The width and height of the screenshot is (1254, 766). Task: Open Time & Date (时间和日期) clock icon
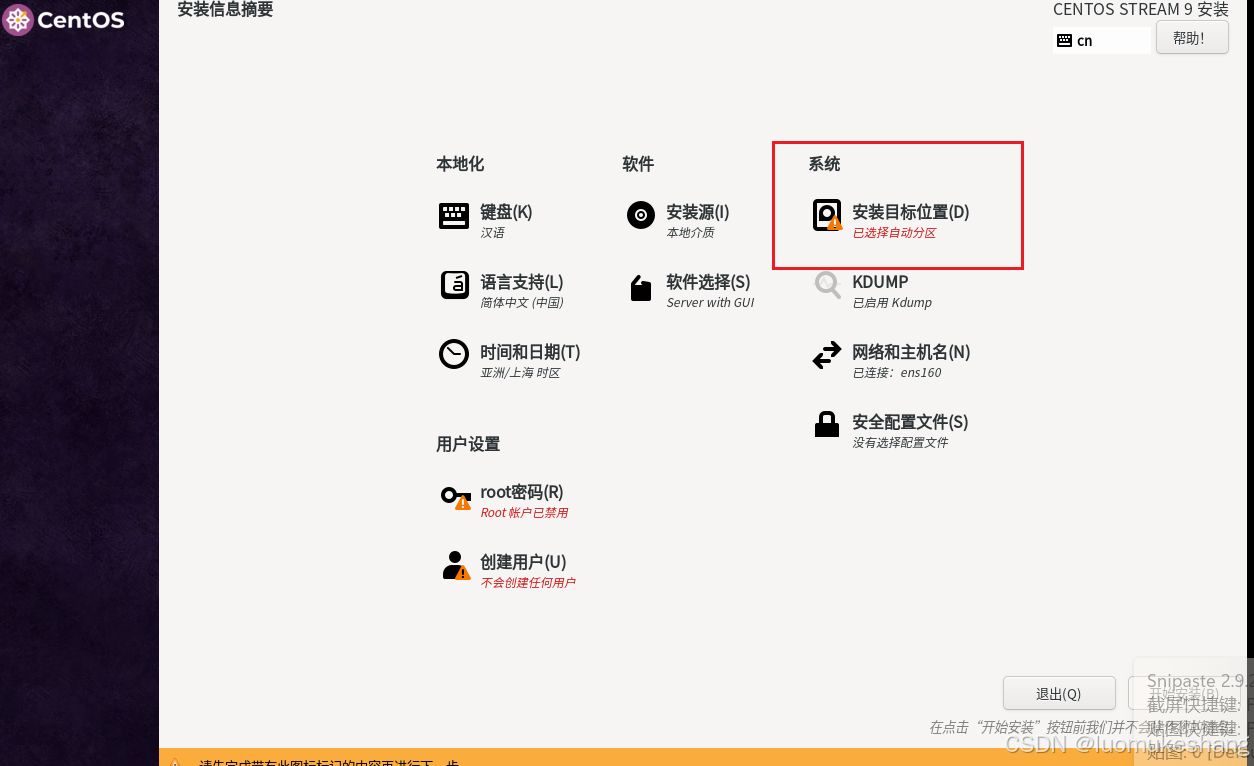point(454,354)
